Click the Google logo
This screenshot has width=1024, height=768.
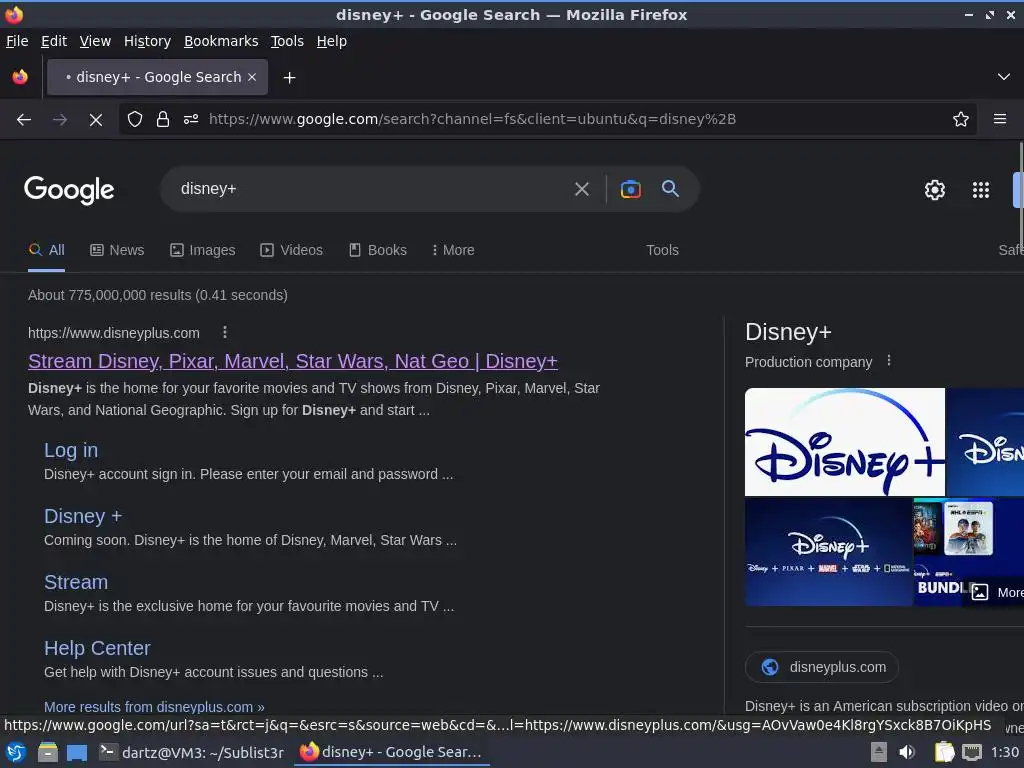pos(69,190)
